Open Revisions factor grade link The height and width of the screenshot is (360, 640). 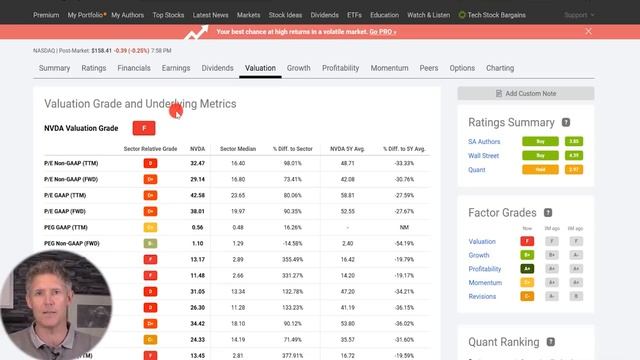(x=482, y=296)
